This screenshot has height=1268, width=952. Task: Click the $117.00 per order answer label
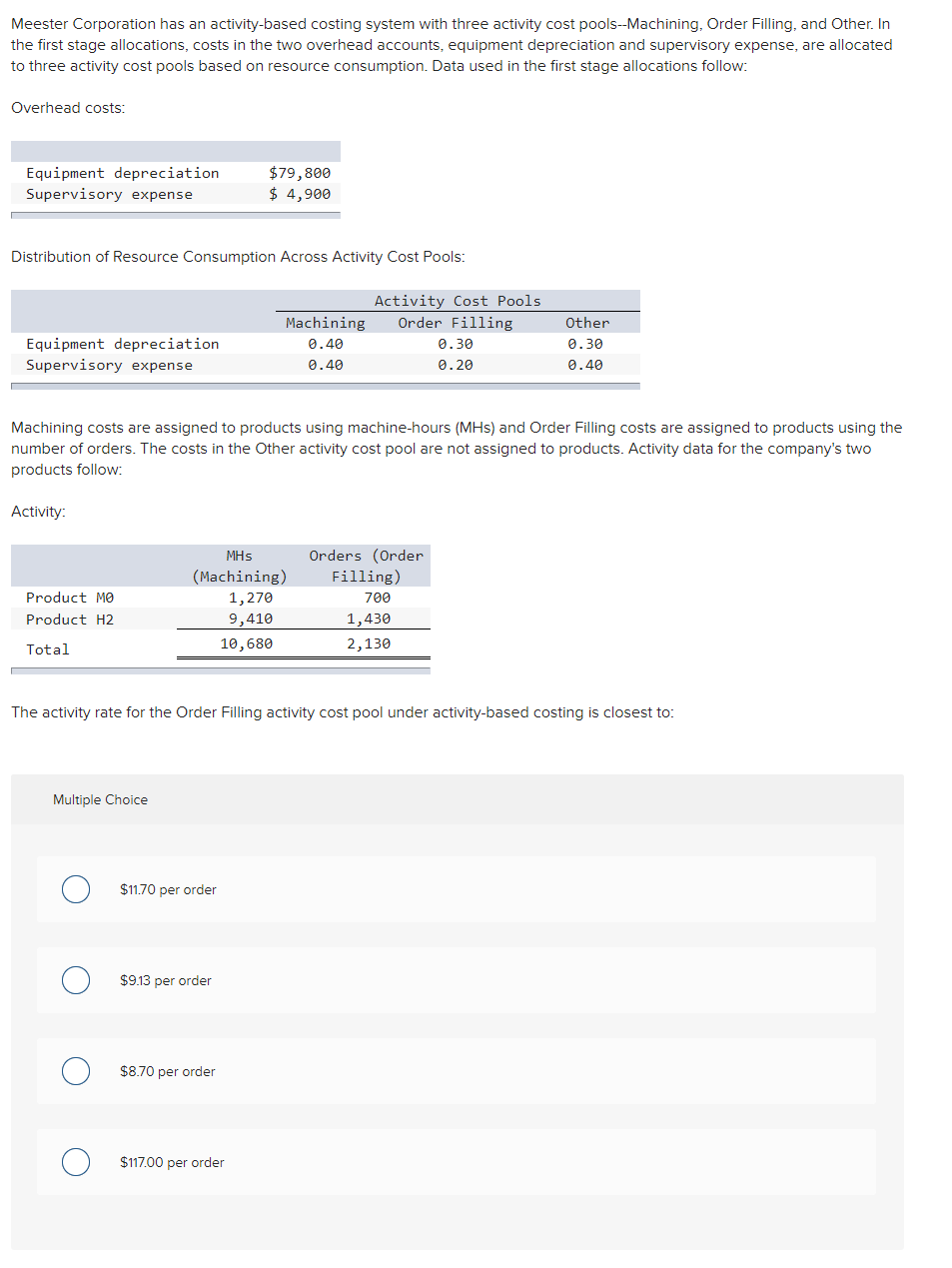tap(171, 1162)
